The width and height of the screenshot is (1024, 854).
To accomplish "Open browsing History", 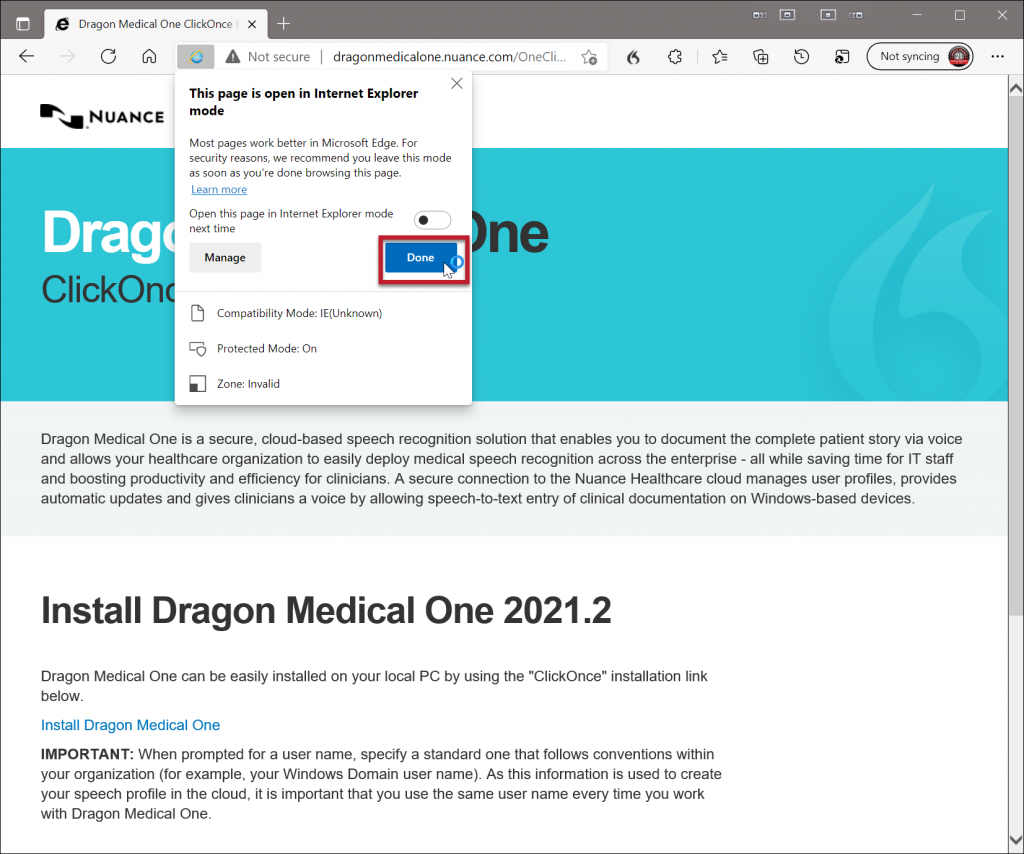I will (x=801, y=57).
